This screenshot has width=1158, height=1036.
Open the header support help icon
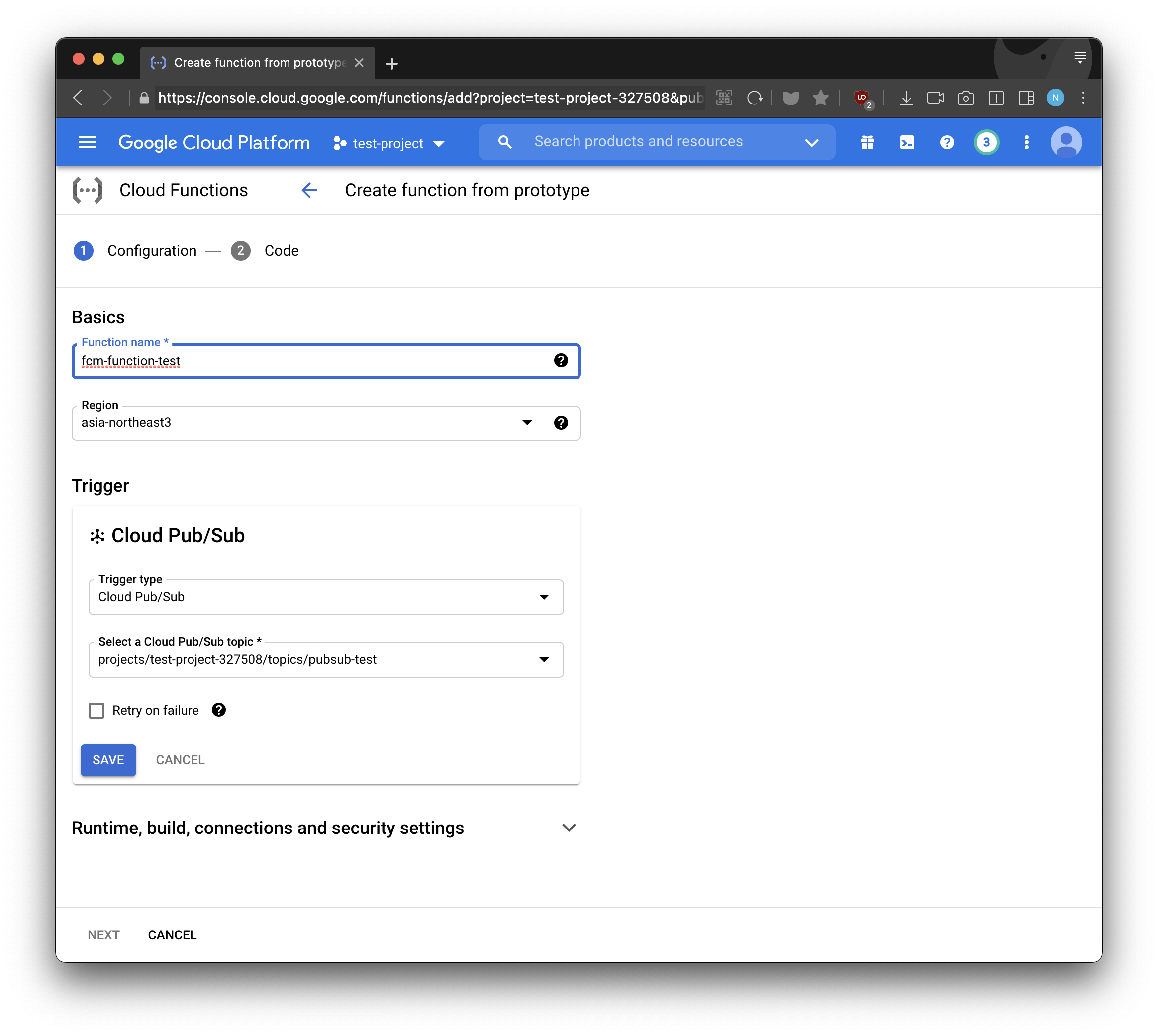point(946,142)
